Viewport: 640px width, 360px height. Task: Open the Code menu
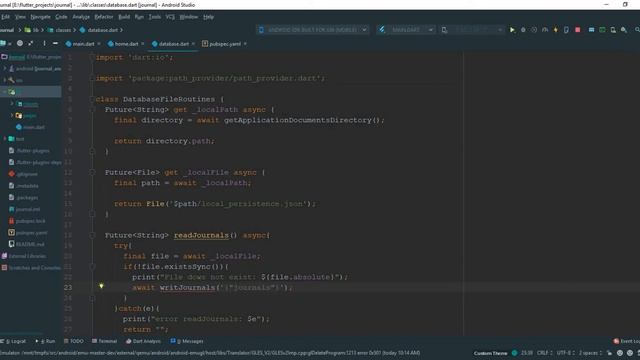(61, 17)
